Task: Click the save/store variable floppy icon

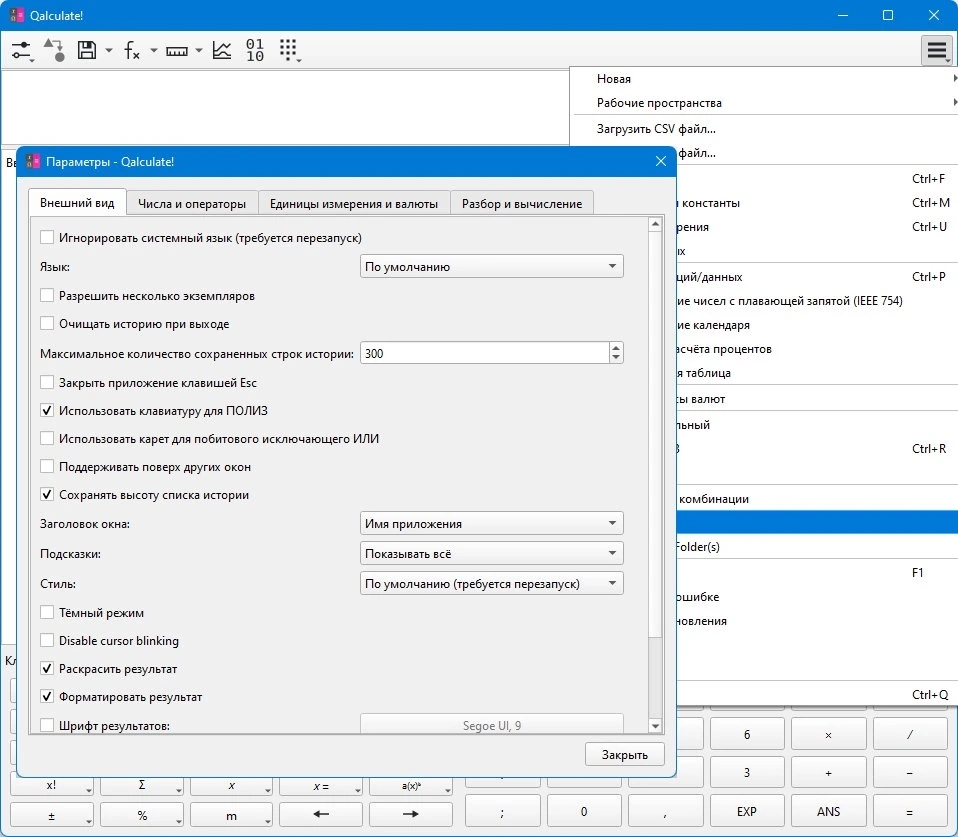Action: (x=87, y=50)
